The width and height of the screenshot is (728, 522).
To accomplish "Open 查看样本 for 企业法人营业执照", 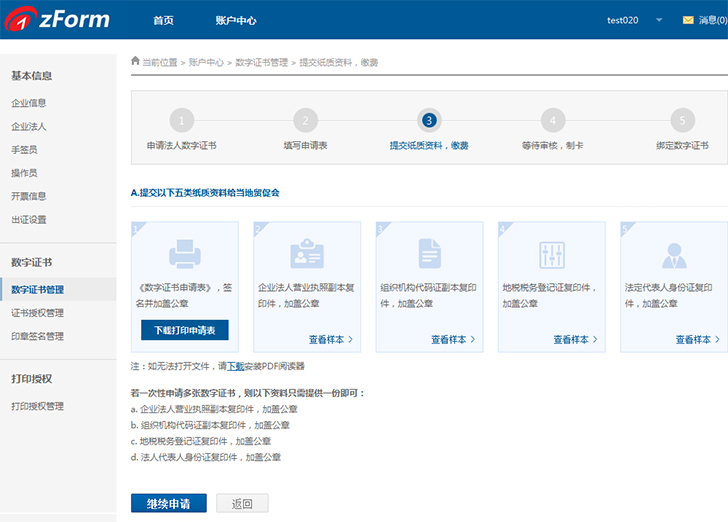I will 331,339.
